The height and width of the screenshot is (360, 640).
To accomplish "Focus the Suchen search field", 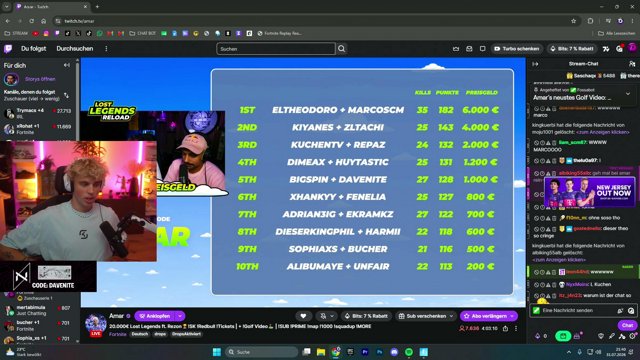I will click(x=276, y=49).
